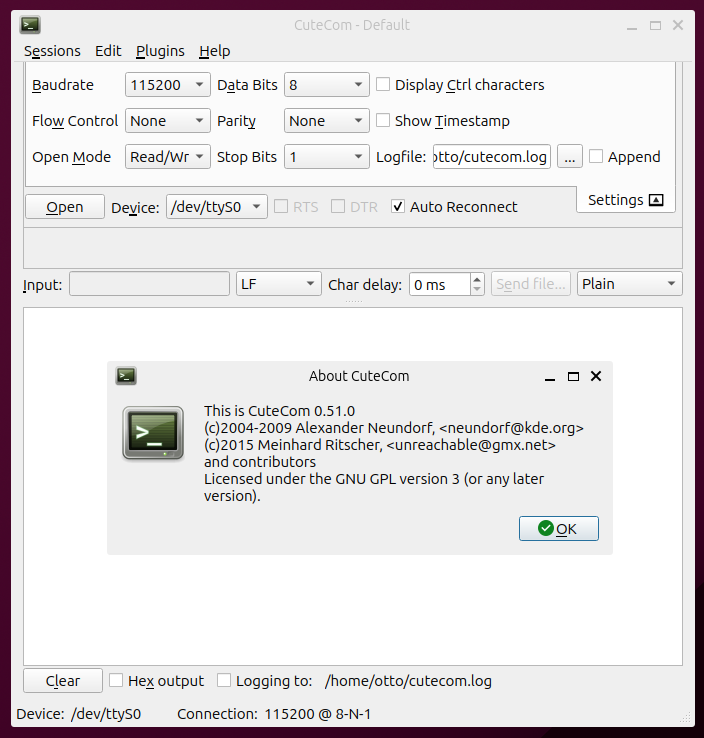Click OK in the About dialog

click(x=559, y=529)
